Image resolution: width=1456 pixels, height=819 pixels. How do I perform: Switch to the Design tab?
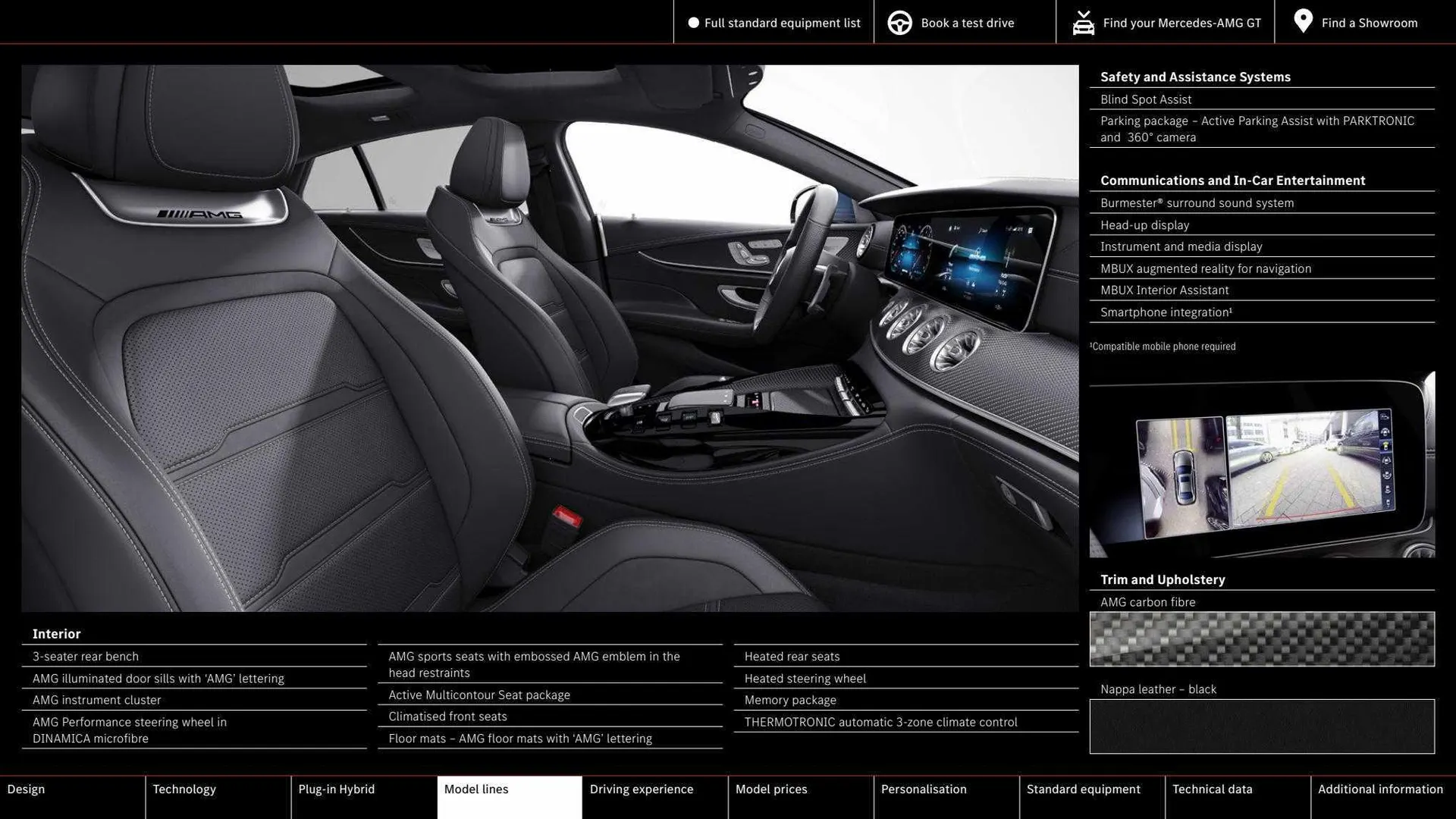pos(26,789)
